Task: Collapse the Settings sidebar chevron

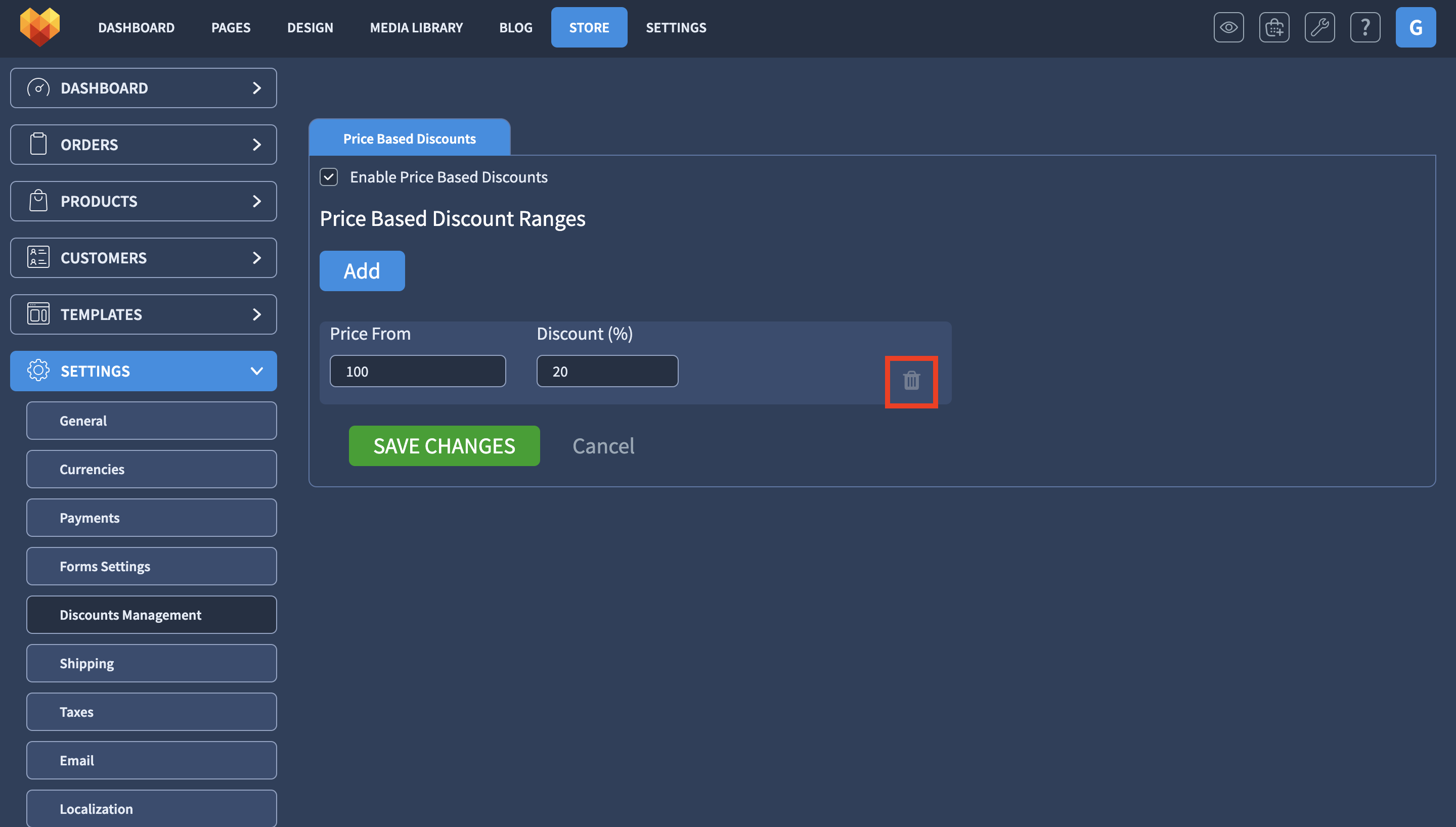Action: [x=257, y=371]
